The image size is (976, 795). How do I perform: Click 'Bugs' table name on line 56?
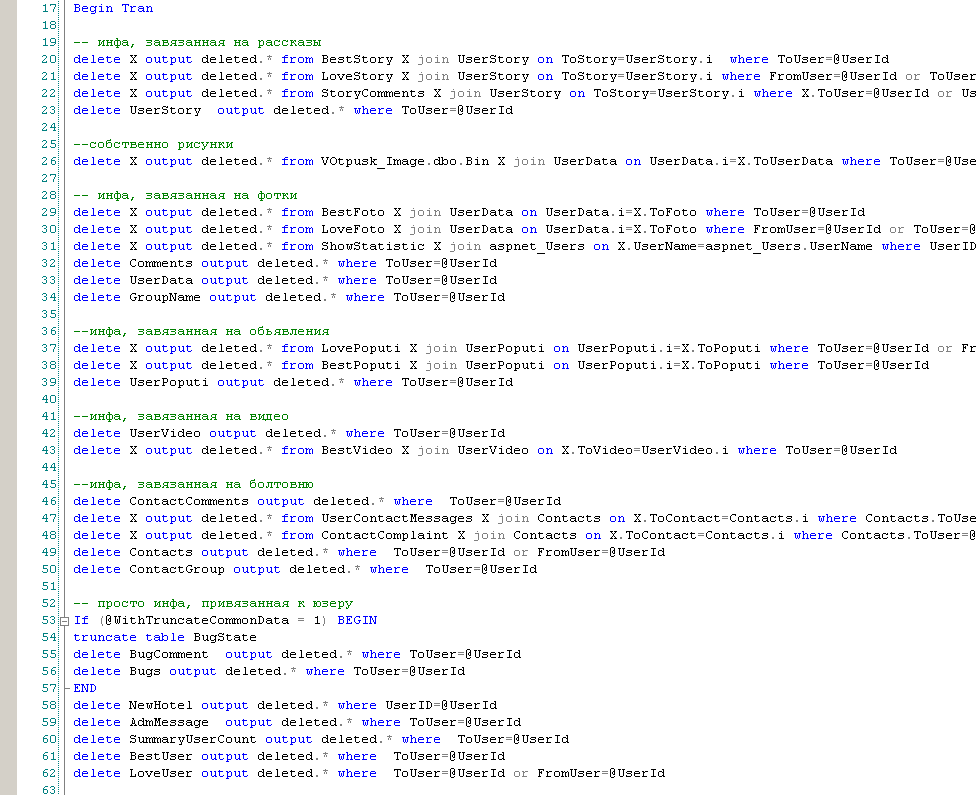(x=145, y=672)
